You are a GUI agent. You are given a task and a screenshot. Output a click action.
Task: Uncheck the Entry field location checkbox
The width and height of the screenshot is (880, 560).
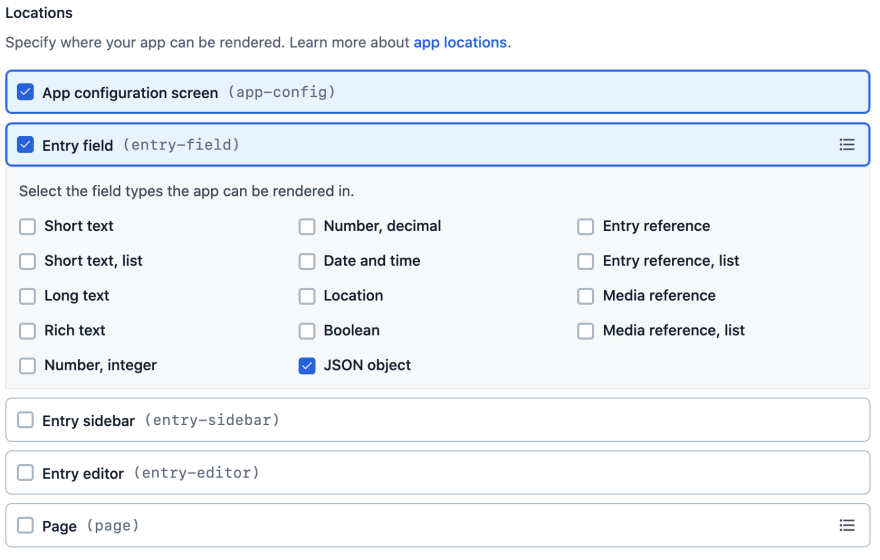pyautogui.click(x=25, y=145)
